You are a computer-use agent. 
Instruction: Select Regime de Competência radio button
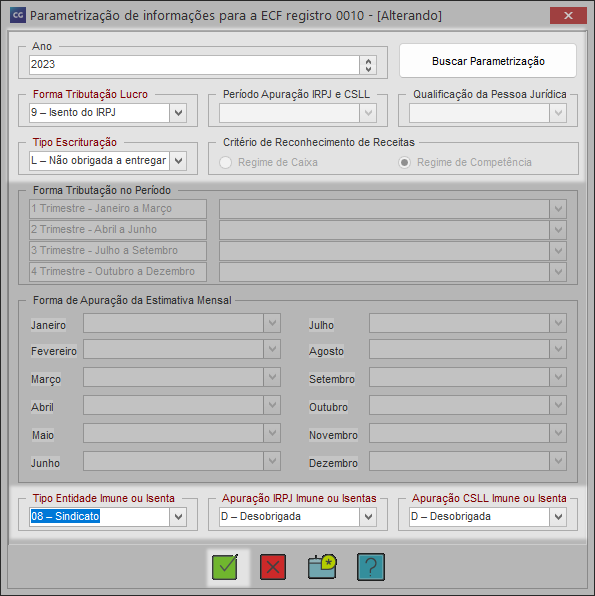click(x=404, y=163)
